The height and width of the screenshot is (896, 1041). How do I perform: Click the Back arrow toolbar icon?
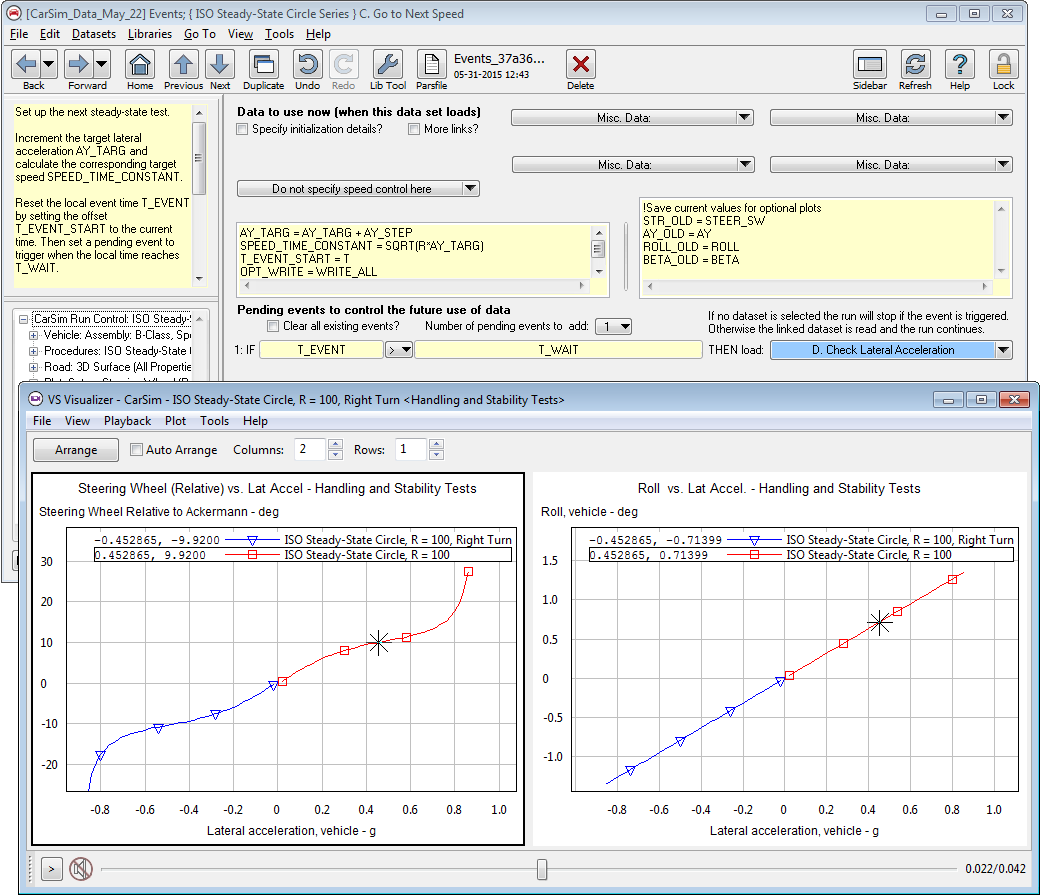coord(26,64)
